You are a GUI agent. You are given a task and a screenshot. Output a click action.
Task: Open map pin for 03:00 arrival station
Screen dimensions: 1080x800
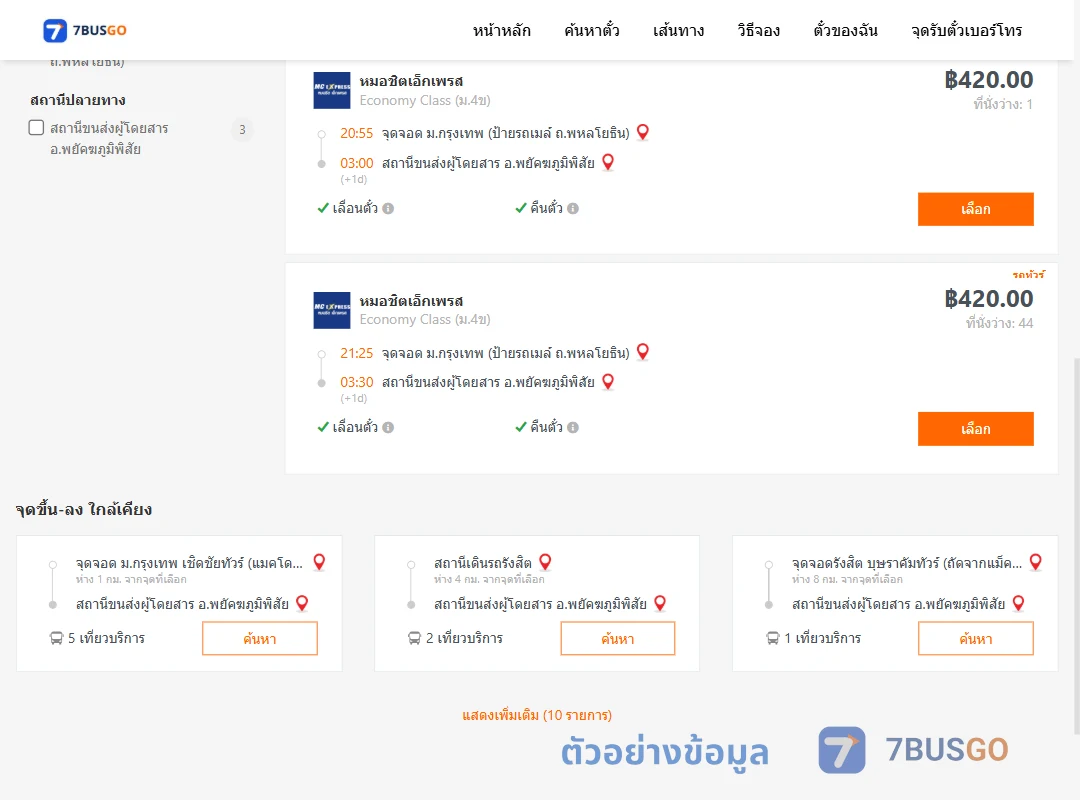(608, 162)
